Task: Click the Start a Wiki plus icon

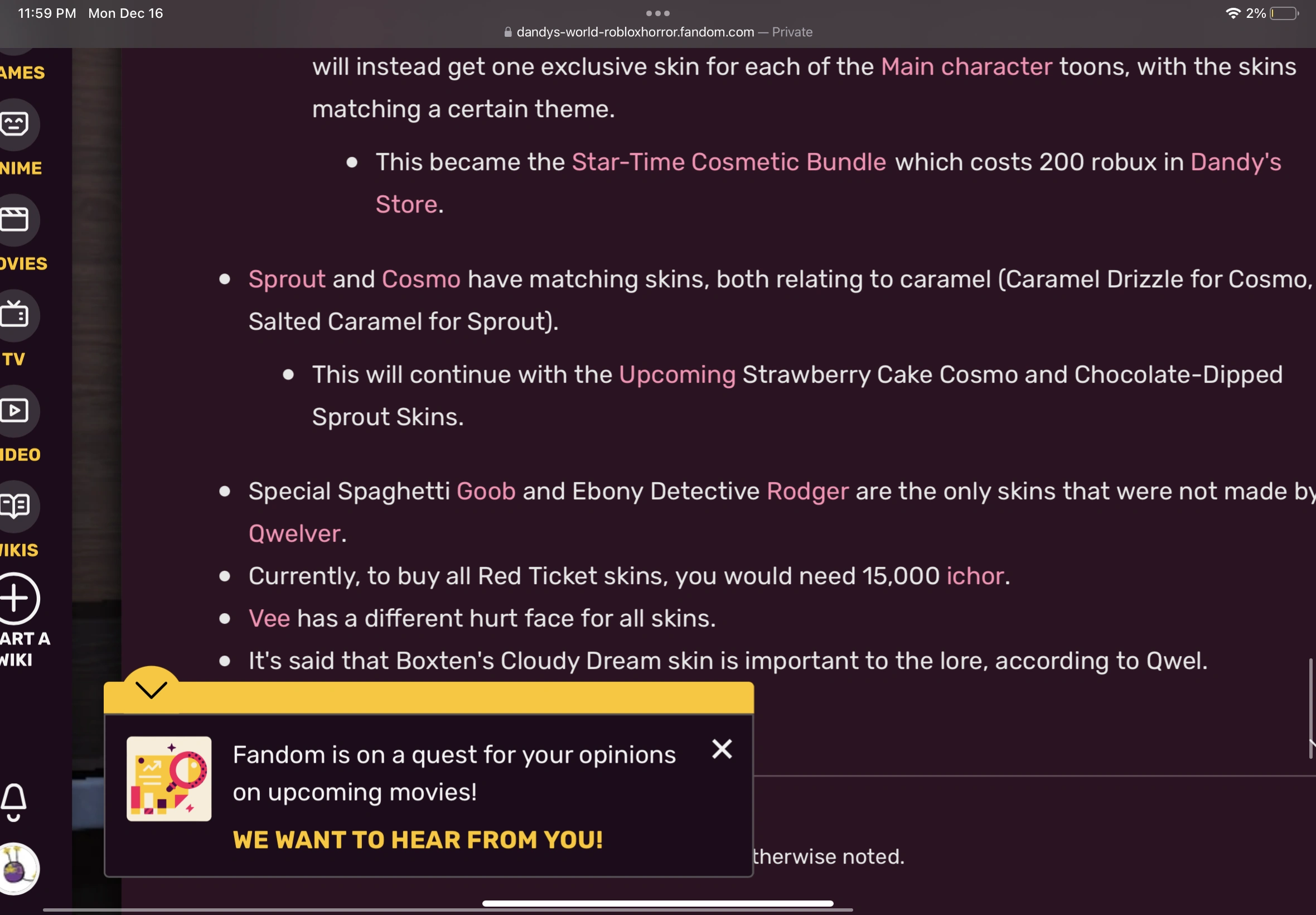Action: point(16,599)
